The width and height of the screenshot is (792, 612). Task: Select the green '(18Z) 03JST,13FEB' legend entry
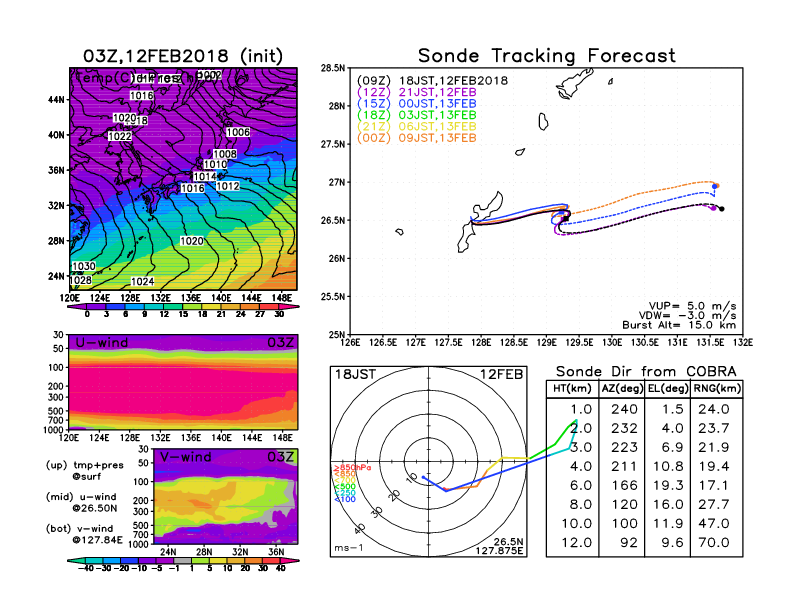click(x=417, y=115)
